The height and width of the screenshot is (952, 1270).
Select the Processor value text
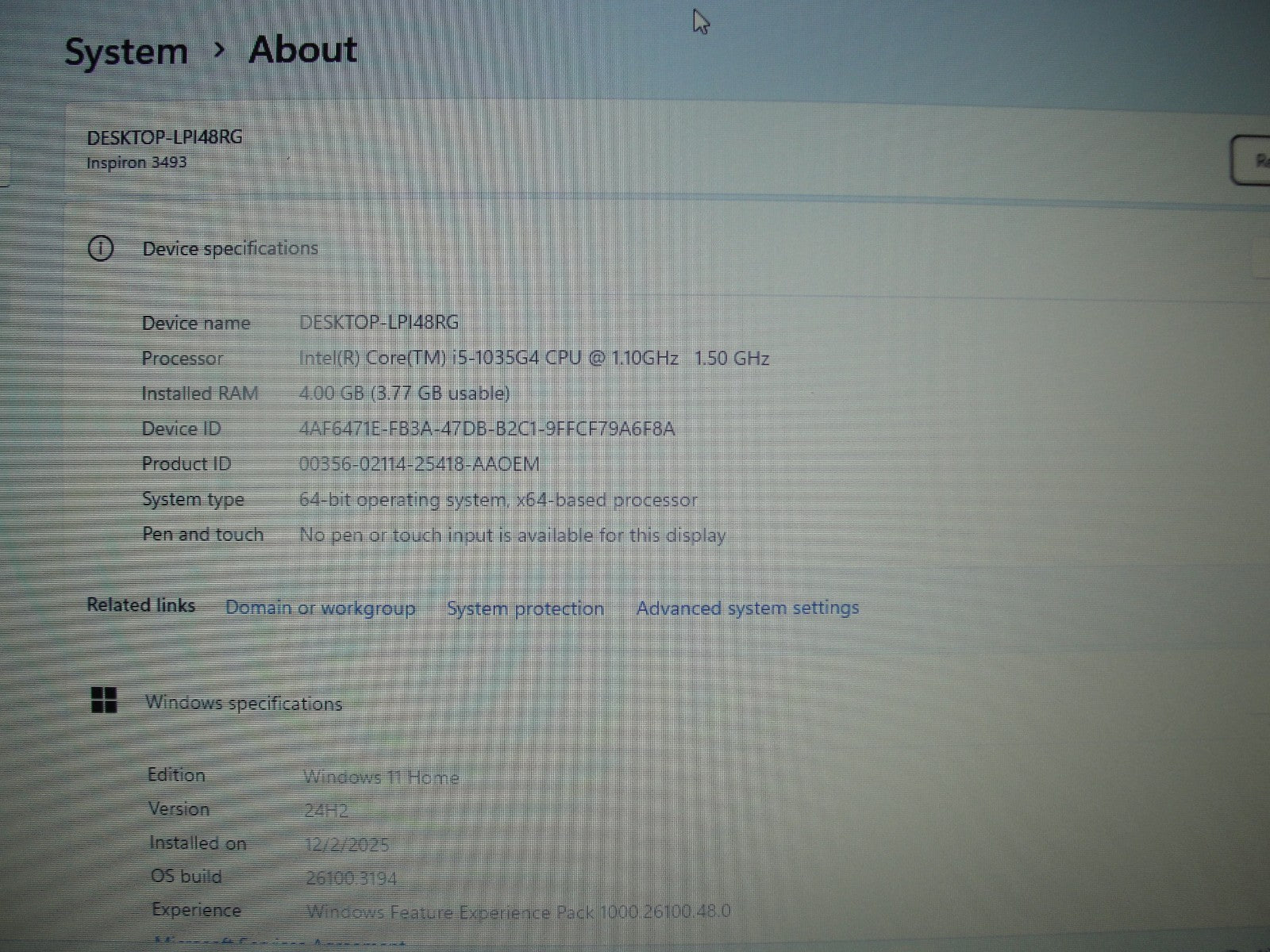tap(533, 359)
